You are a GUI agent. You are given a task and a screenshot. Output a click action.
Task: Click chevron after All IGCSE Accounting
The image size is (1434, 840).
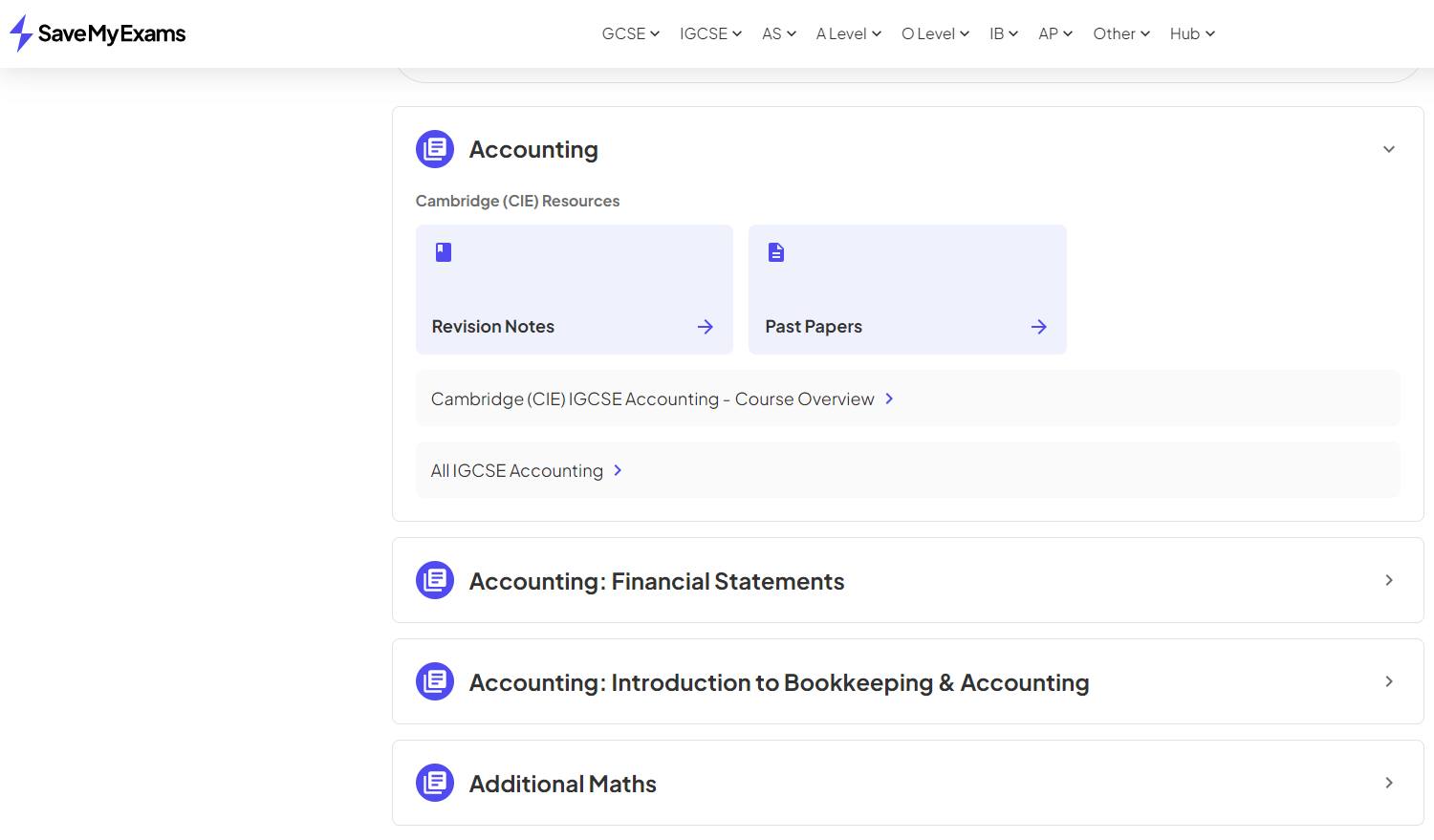[618, 470]
